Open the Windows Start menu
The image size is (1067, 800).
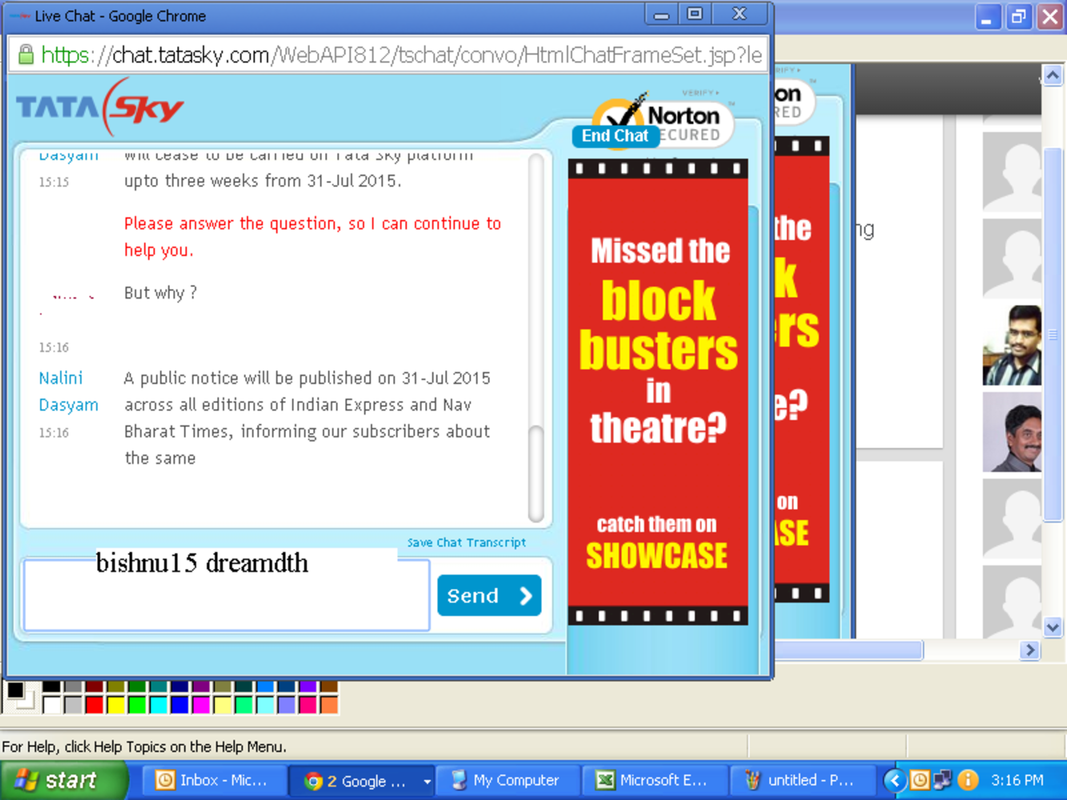(x=63, y=780)
